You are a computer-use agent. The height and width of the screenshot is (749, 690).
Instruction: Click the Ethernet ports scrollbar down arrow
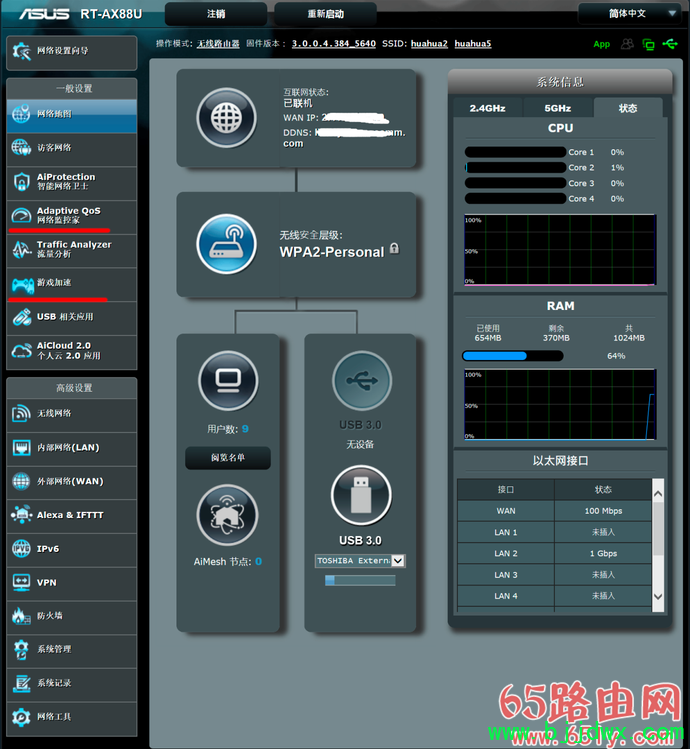(x=658, y=596)
